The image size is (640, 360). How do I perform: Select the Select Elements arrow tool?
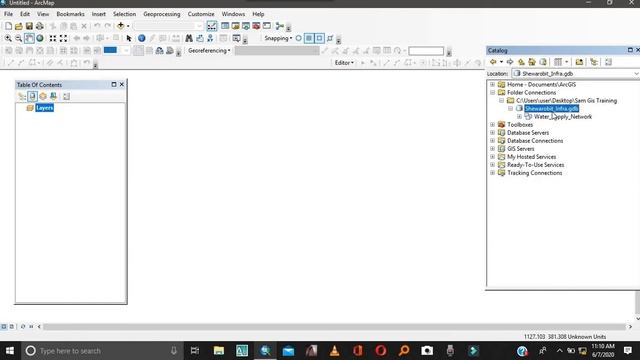[129, 38]
